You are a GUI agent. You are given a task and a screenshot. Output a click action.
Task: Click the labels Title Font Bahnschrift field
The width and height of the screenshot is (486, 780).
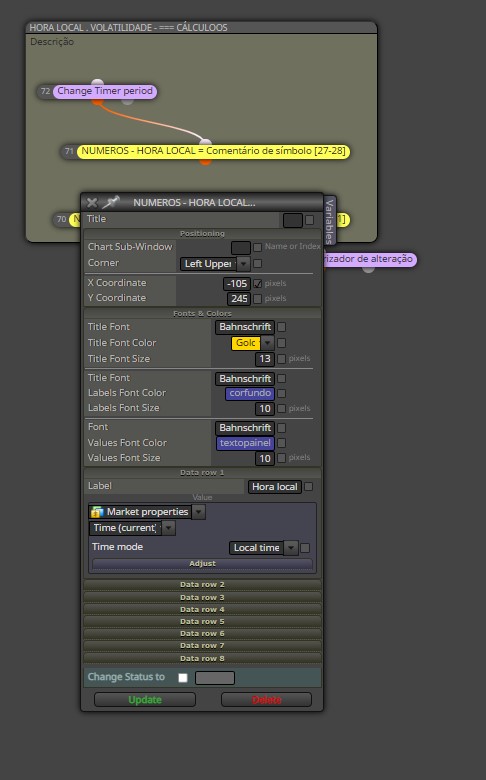[245, 379]
